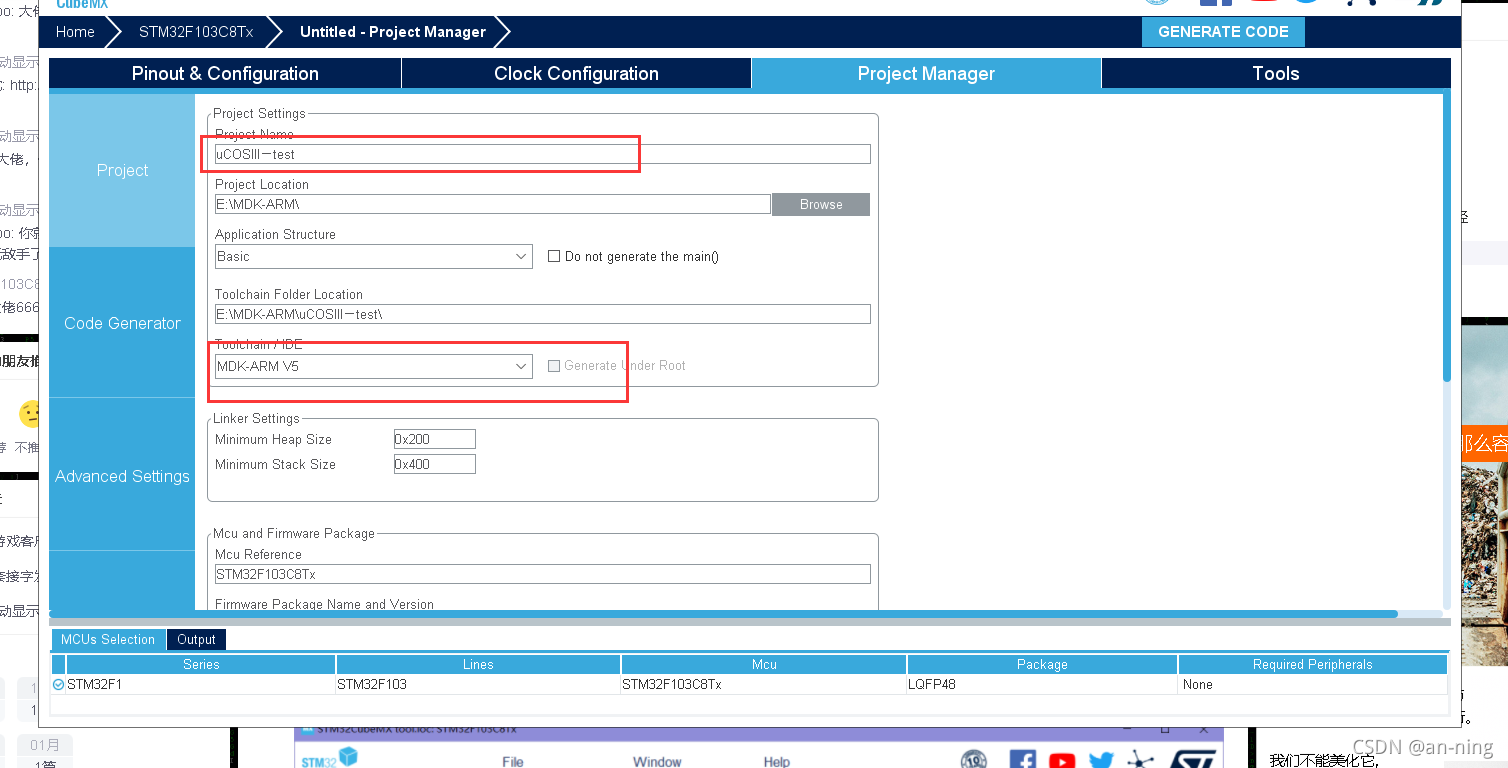Click the Required Peripherals column header
The width and height of the screenshot is (1508, 768).
pyautogui.click(x=1312, y=664)
